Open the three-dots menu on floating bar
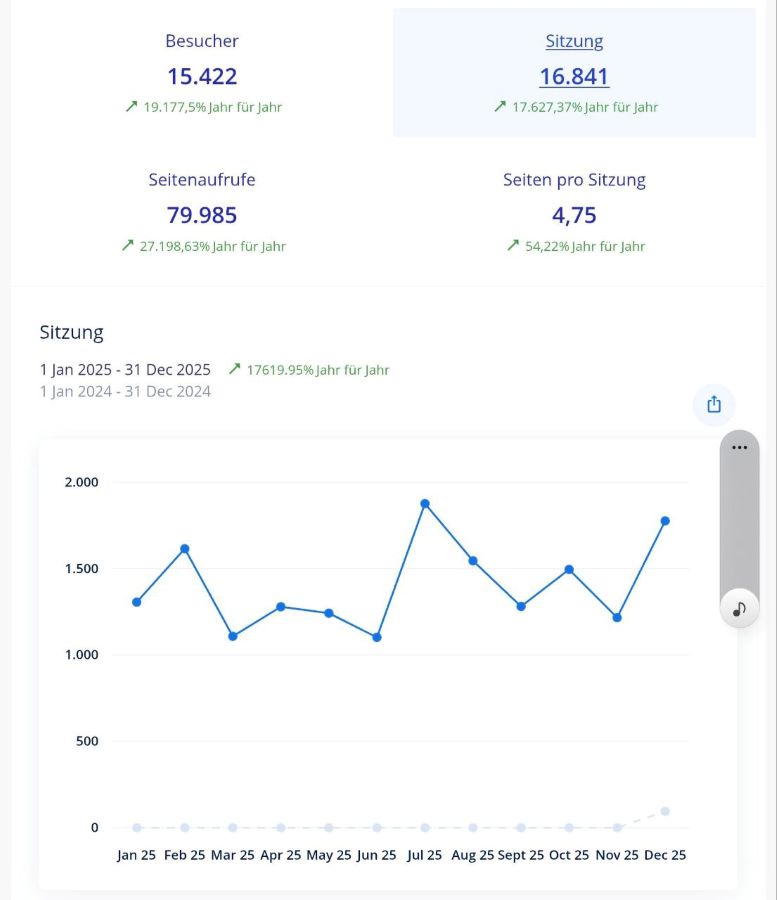This screenshot has height=900, width=777. pos(739,447)
